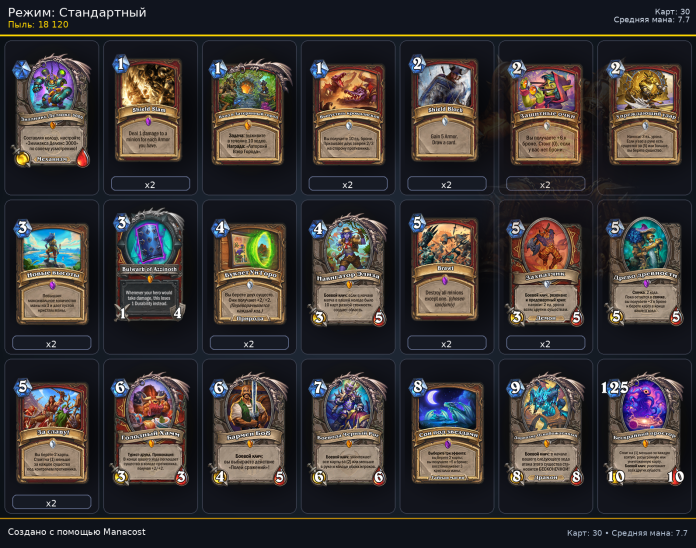Viewport: 696px width, 548px height.
Task: Click the x2 badge under Shield Block
Action: [x=447, y=184]
